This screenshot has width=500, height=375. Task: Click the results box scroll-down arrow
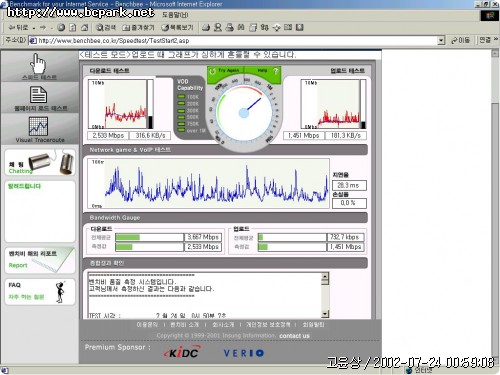pyautogui.click(x=325, y=314)
